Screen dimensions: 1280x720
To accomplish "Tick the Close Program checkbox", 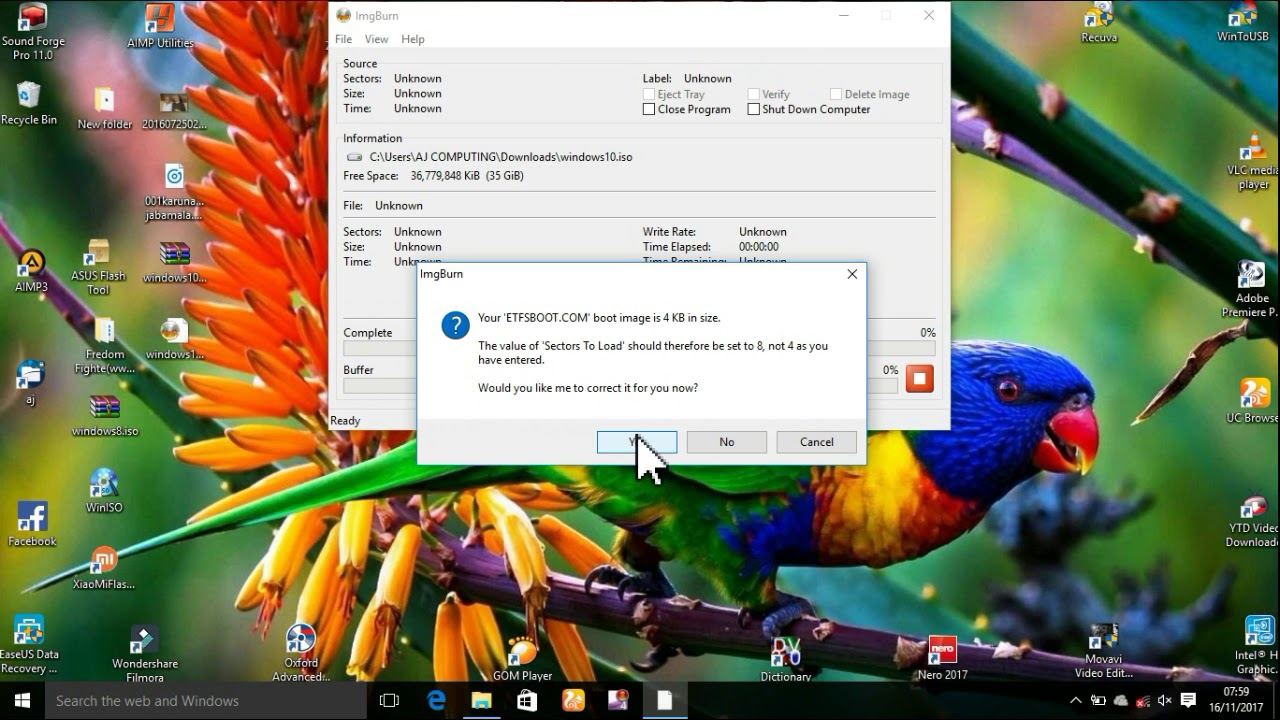I will [649, 109].
